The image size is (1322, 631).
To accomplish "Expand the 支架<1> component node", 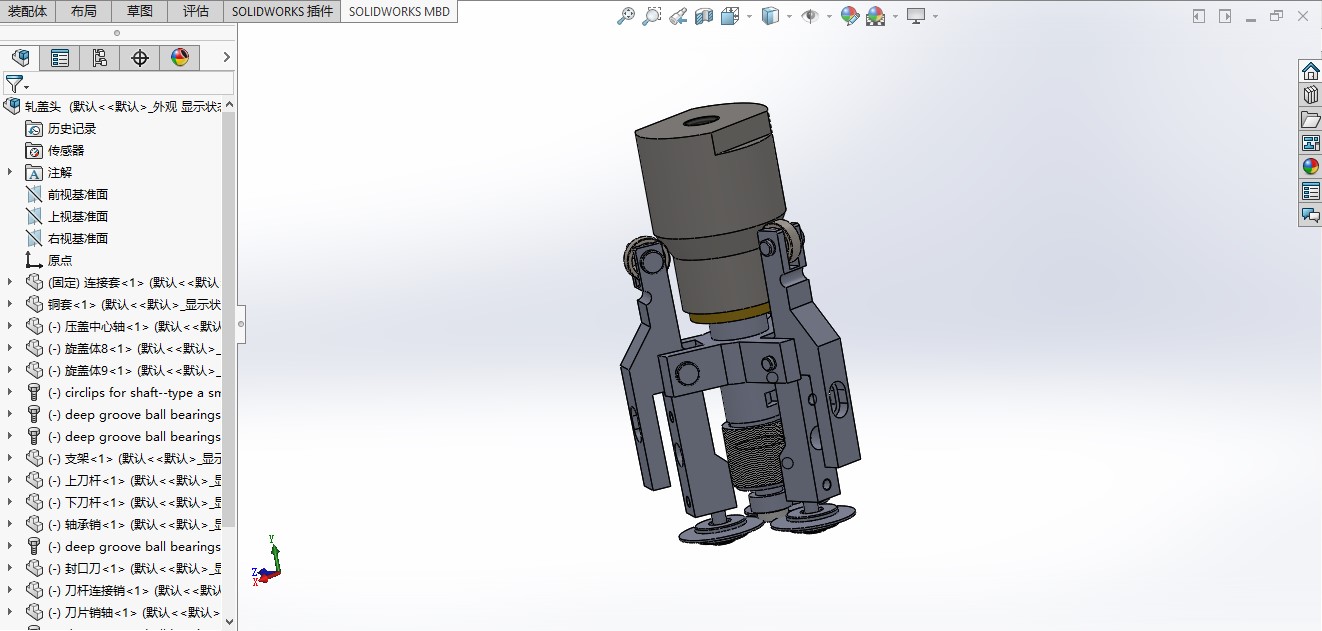I will pyautogui.click(x=10, y=458).
